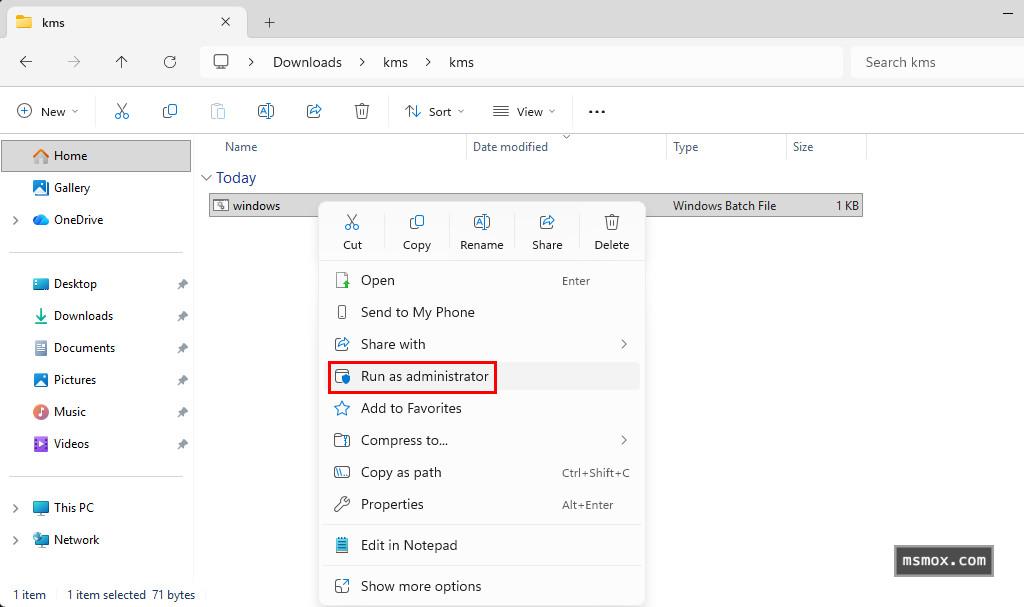Select Show more options
Viewport: 1024px width, 607px height.
[x=420, y=586]
